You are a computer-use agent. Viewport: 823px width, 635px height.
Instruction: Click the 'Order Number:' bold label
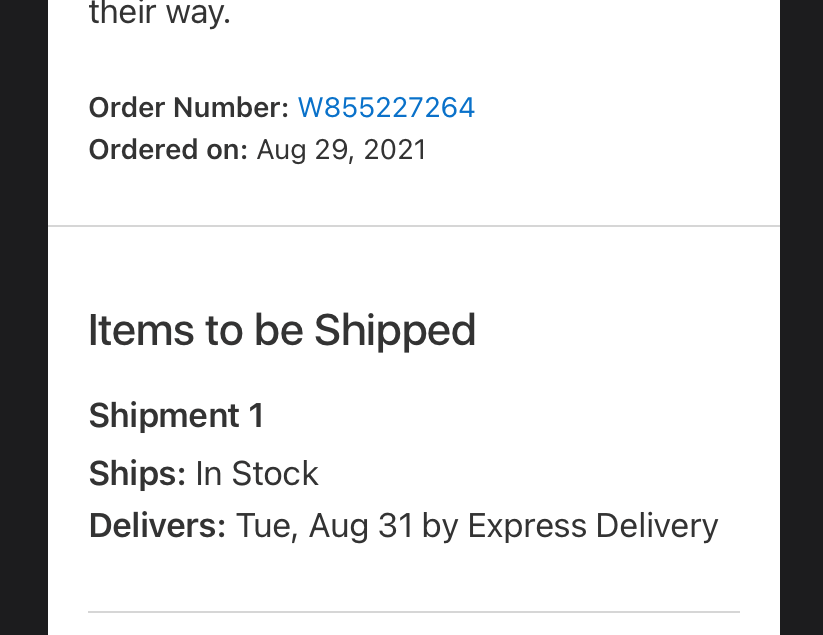[189, 108]
